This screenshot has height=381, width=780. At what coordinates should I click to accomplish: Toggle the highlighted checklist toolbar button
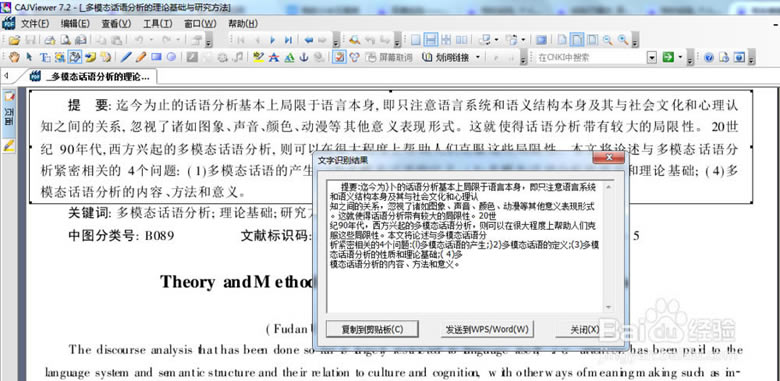[x=339, y=57]
